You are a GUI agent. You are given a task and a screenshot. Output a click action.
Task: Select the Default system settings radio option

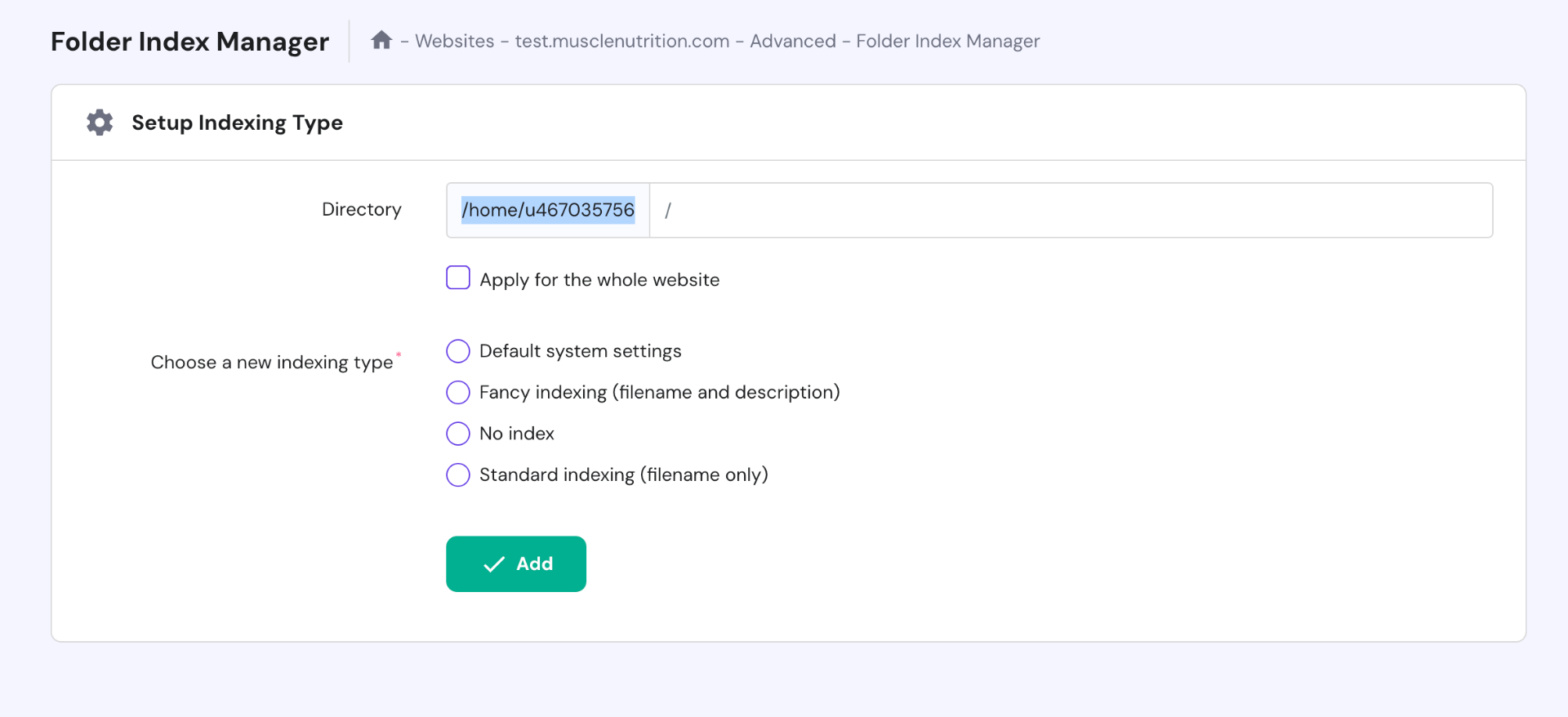[458, 351]
